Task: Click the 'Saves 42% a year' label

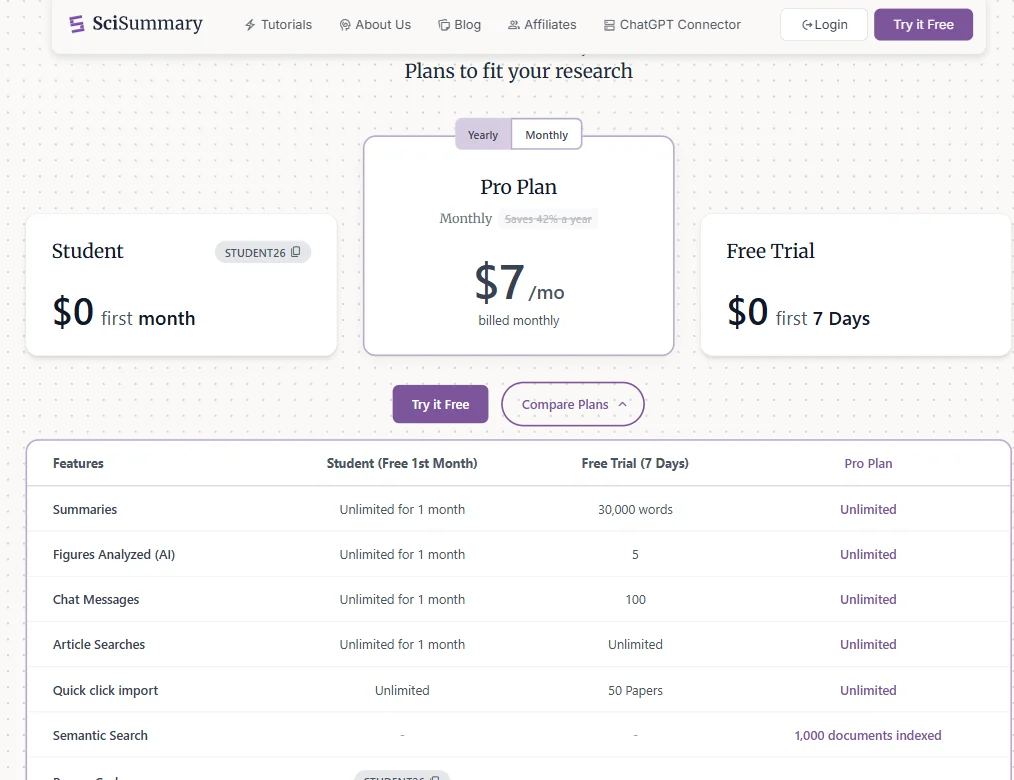Action: pyautogui.click(x=548, y=219)
